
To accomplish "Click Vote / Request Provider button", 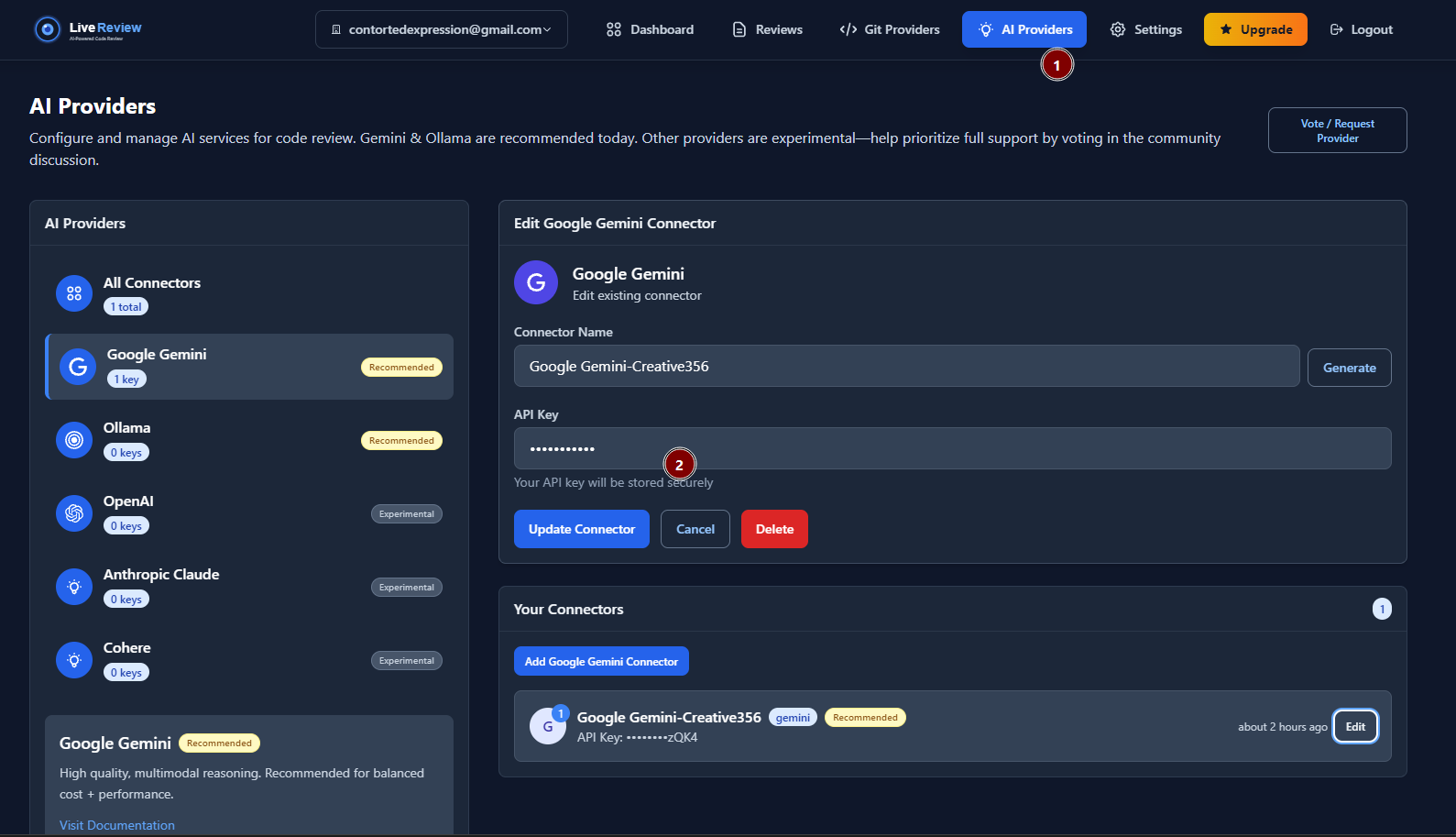I will click(x=1338, y=130).
